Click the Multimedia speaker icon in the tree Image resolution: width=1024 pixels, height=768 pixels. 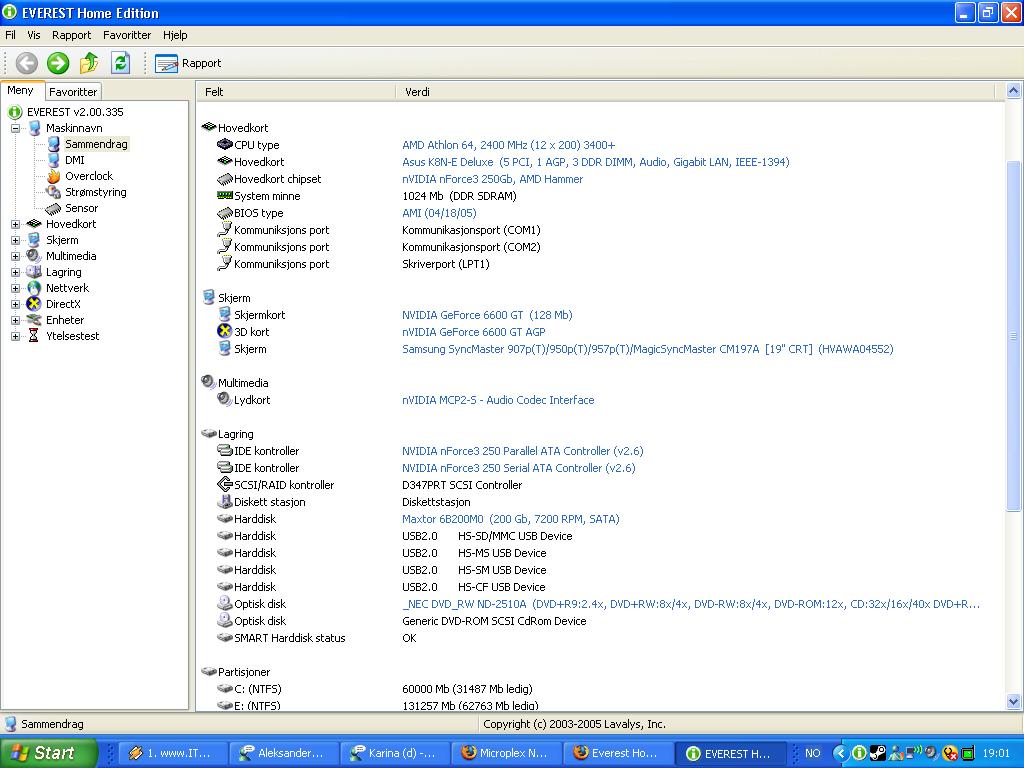click(x=34, y=256)
